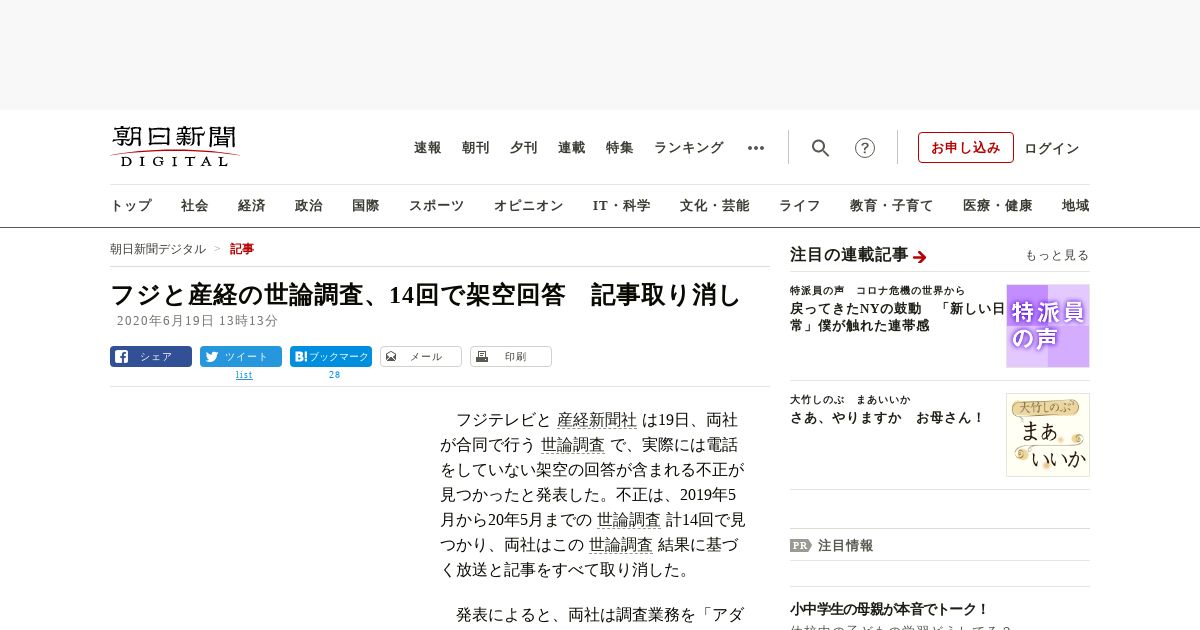Open the search magnifier icon
This screenshot has width=1200, height=630.
821,148
